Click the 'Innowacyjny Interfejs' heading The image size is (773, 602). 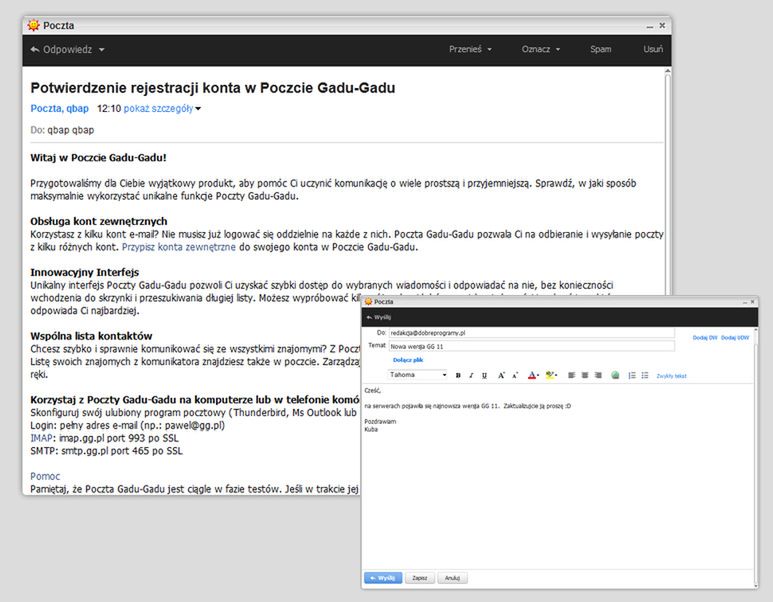click(84, 272)
